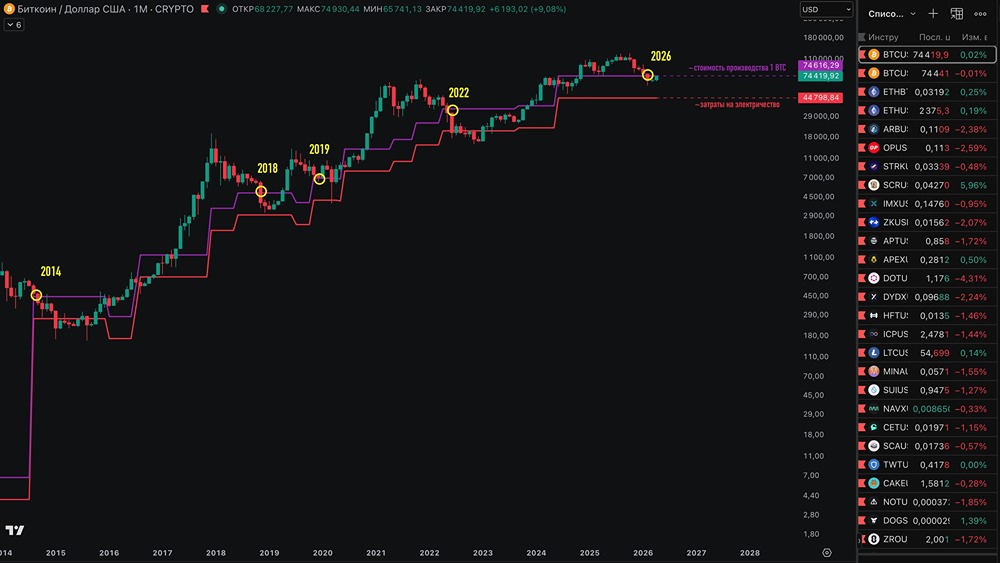Toggle the red flag on SCRU row

tap(862, 185)
